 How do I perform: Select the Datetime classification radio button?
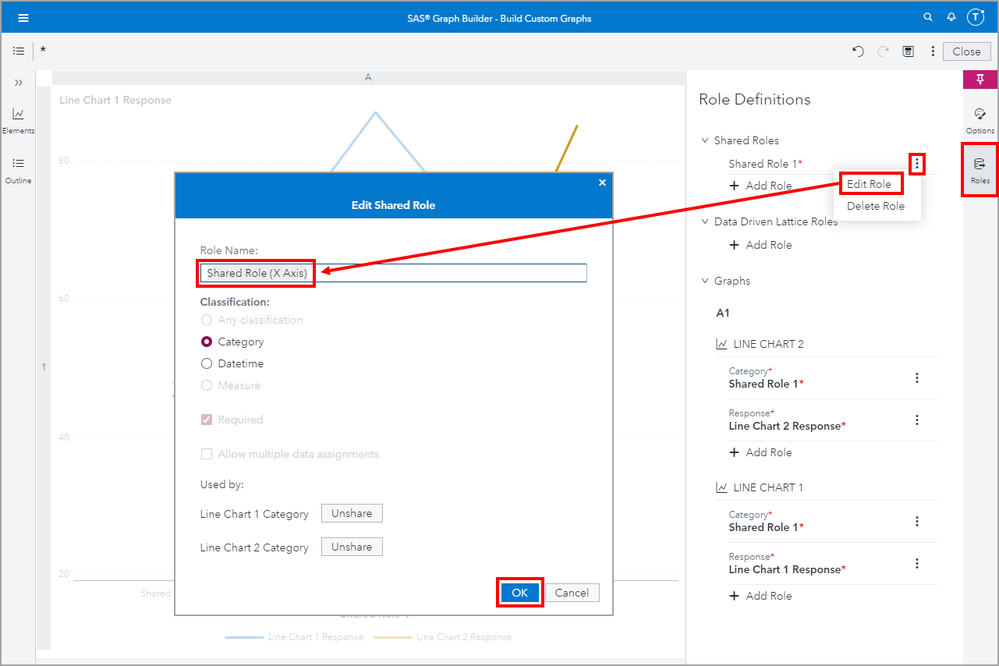206,363
